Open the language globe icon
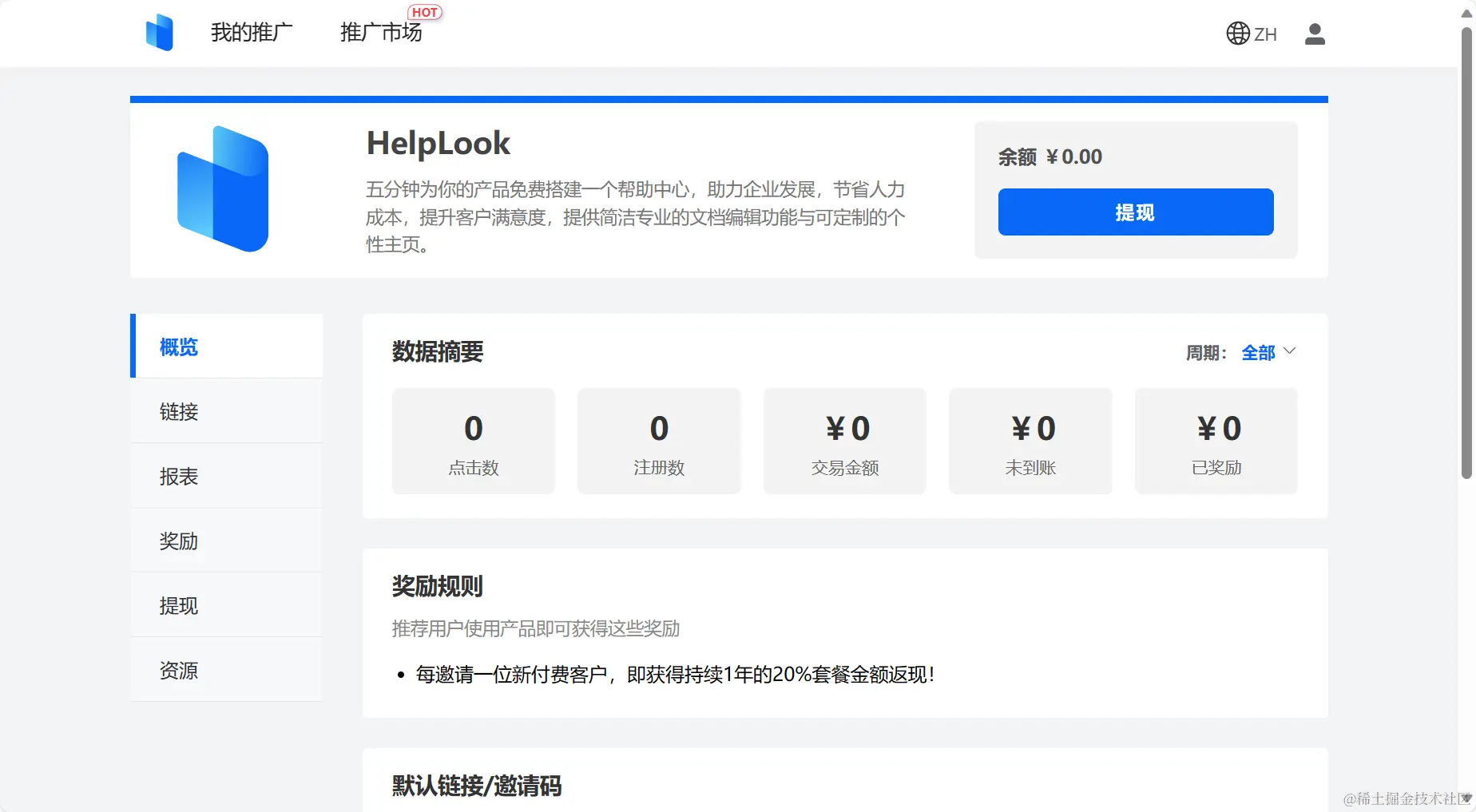 [1238, 34]
